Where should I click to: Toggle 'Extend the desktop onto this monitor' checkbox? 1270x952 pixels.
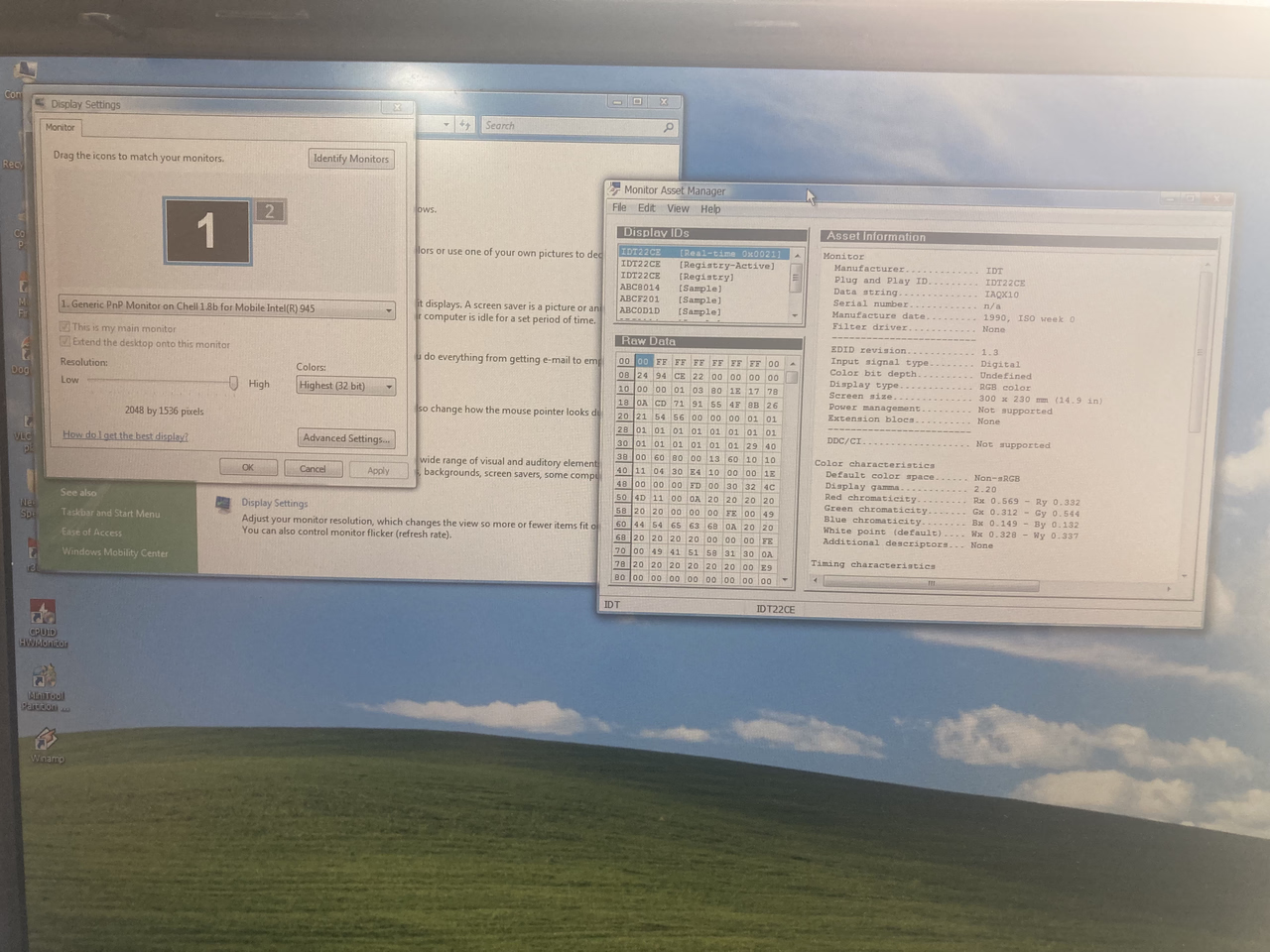tap(65, 342)
